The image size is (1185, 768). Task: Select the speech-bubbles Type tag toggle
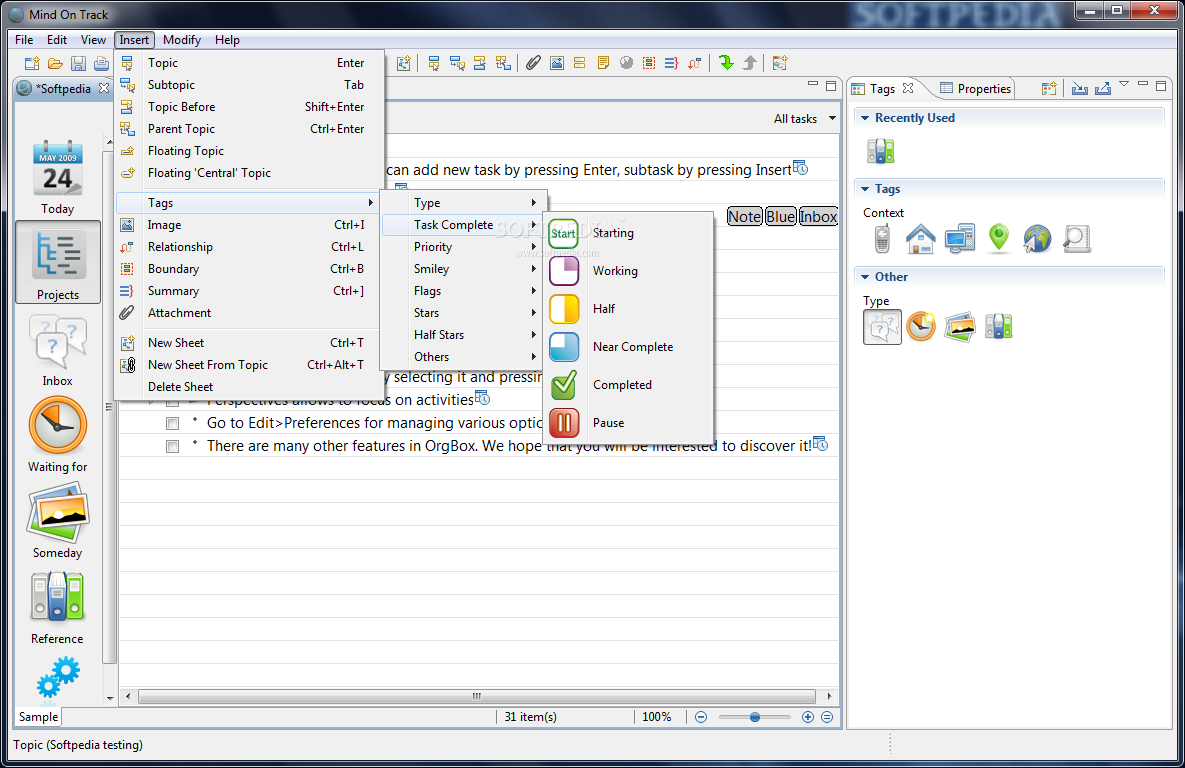[882, 327]
